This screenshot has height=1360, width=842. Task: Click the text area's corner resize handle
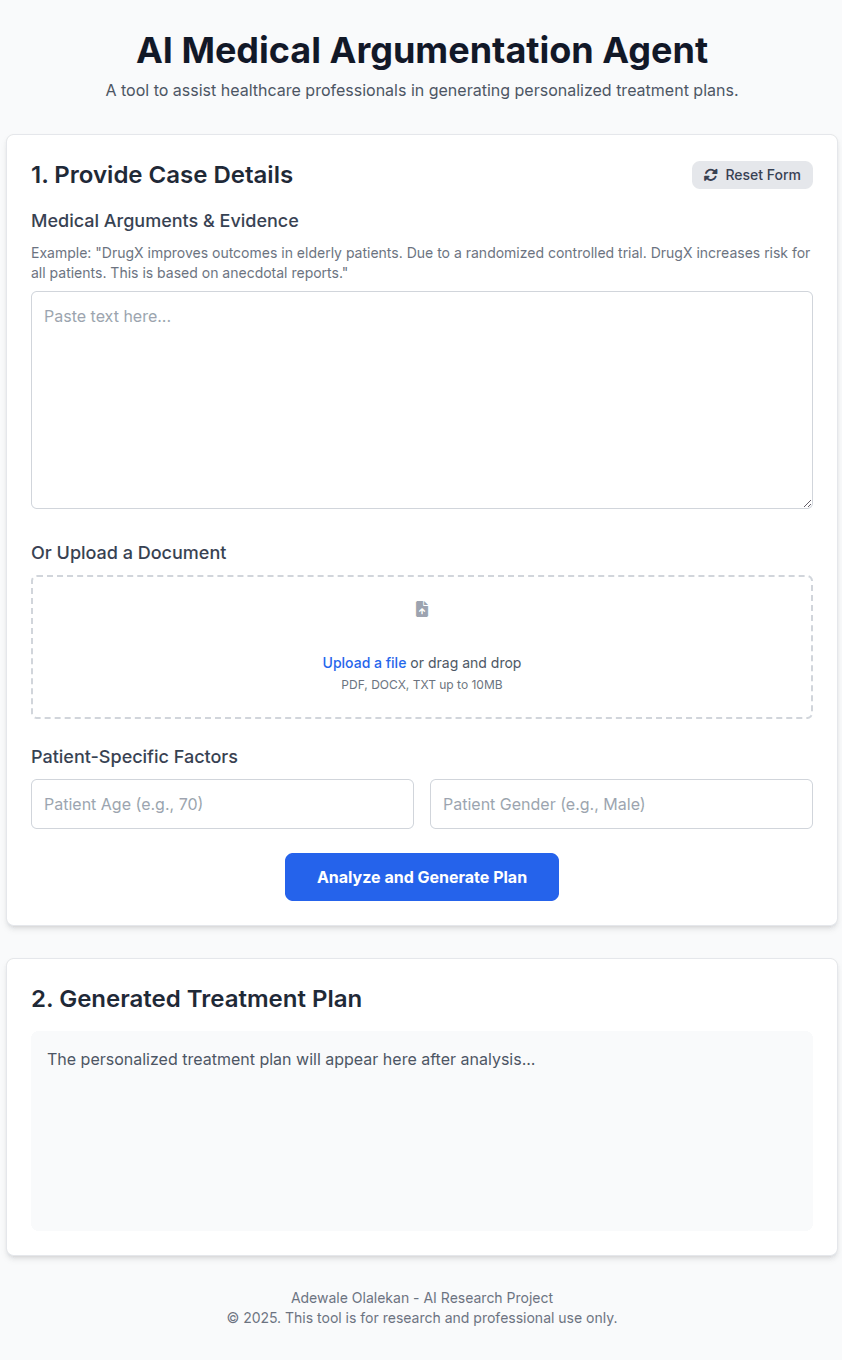(806, 502)
